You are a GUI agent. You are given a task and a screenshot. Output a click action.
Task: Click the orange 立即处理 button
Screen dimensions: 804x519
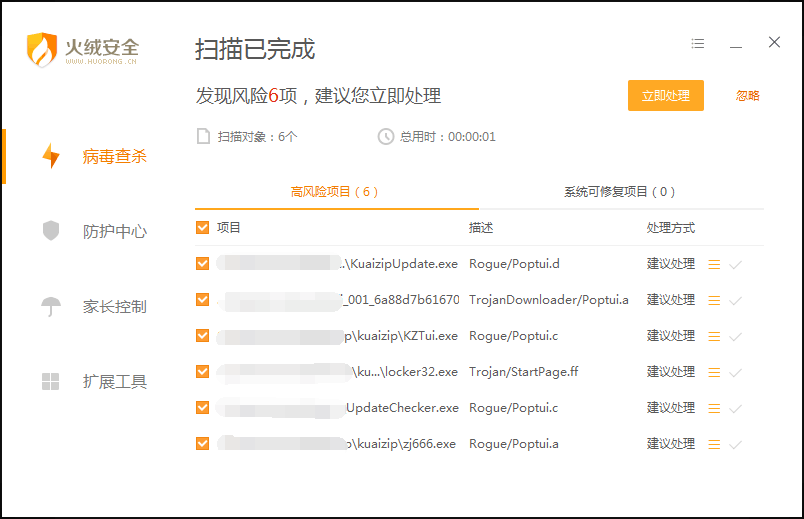click(665, 96)
